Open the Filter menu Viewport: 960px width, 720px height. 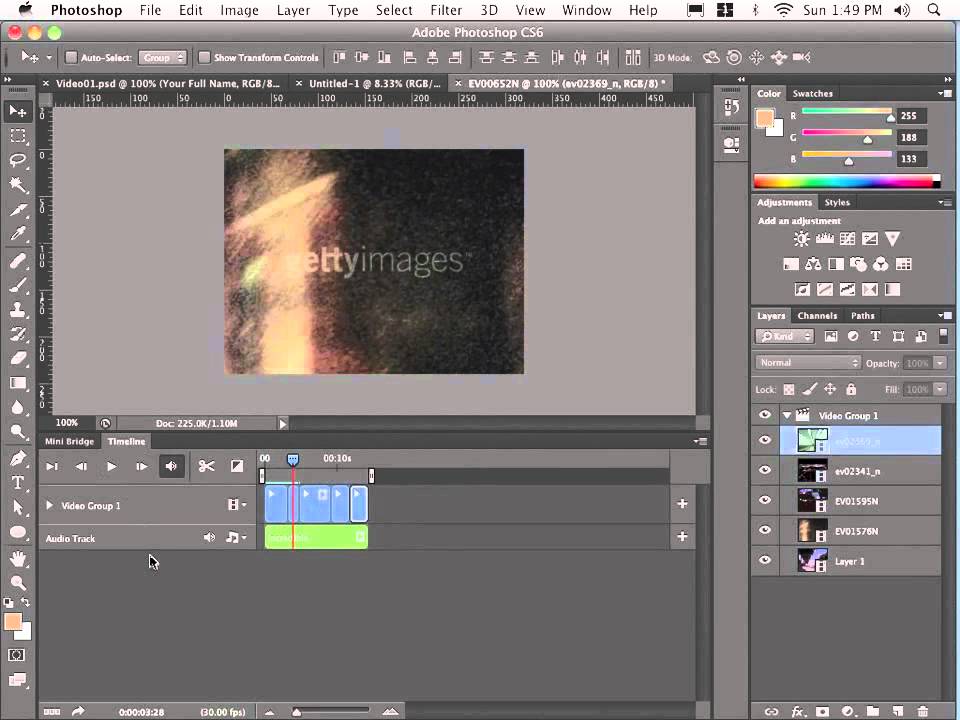tap(446, 10)
